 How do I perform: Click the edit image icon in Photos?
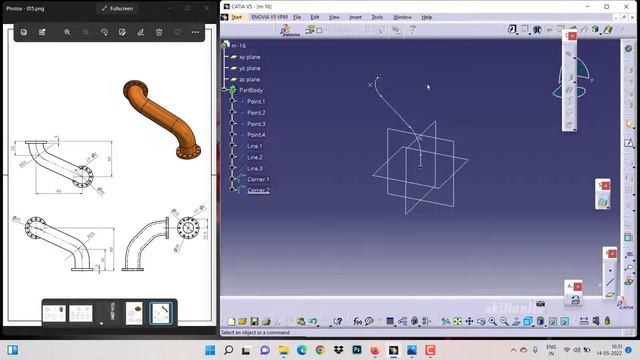122,32
